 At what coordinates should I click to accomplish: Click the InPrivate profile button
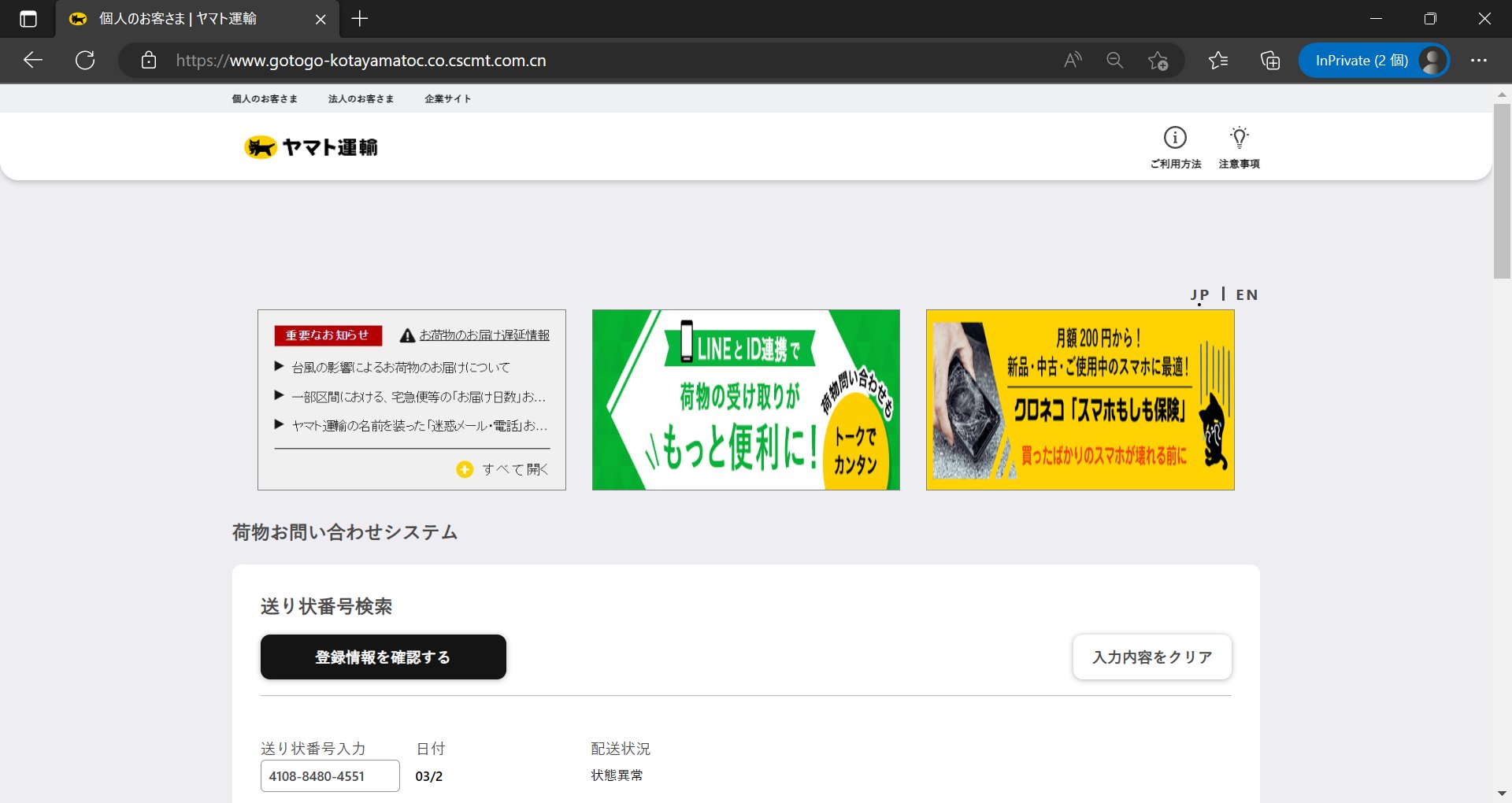1374,61
